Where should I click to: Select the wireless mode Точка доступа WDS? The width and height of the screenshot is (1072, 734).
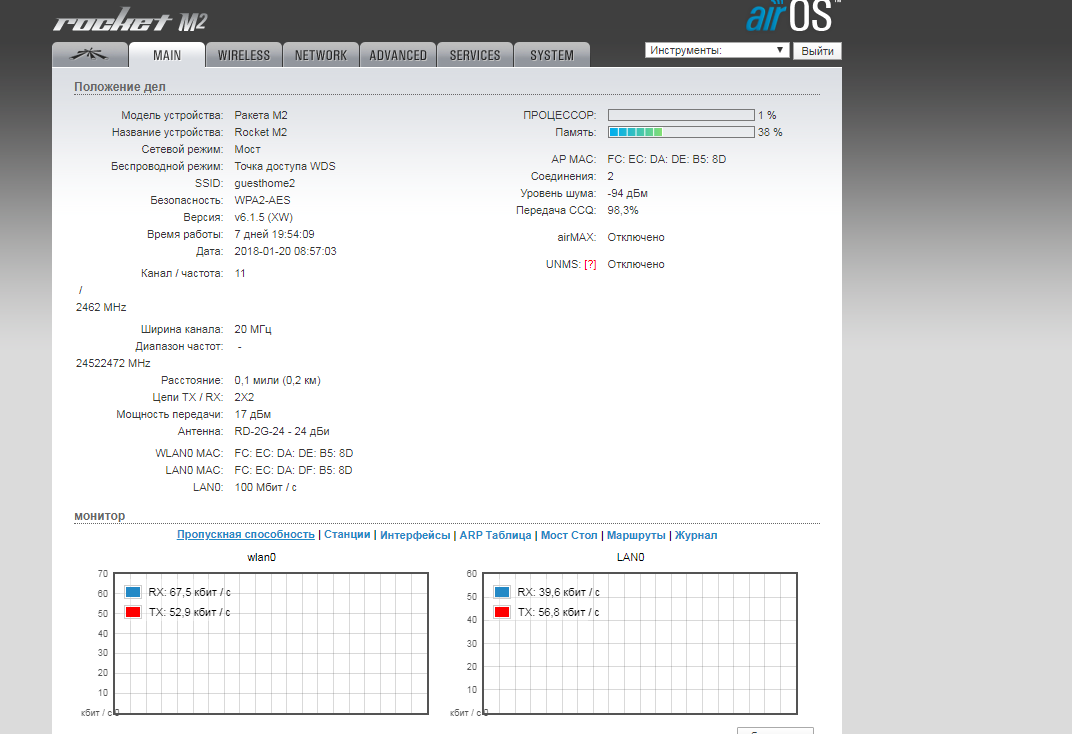[x=285, y=166]
